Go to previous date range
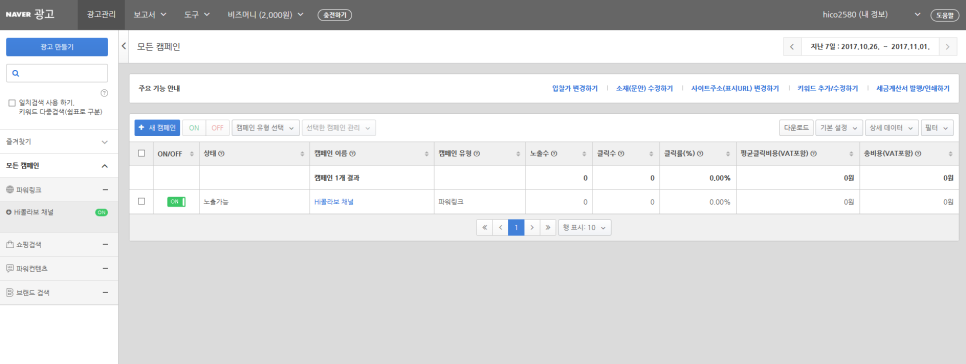The width and height of the screenshot is (966, 364). coord(792,47)
